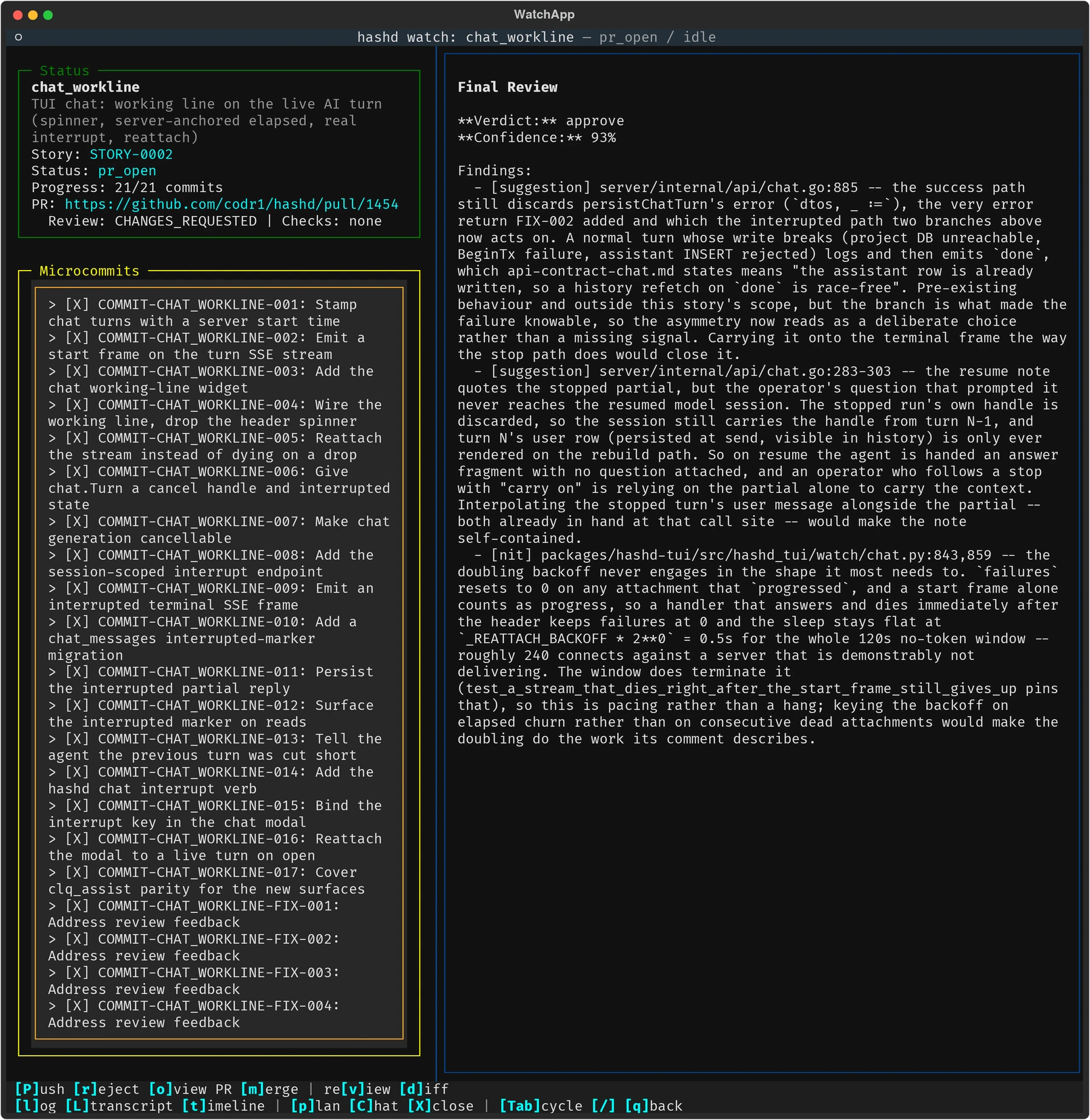Viewport: 1090px width, 1120px height.
Task: Toggle checkbox of COMMIT-CHAT_WORKLINE-FIX-004
Action: point(77,1006)
